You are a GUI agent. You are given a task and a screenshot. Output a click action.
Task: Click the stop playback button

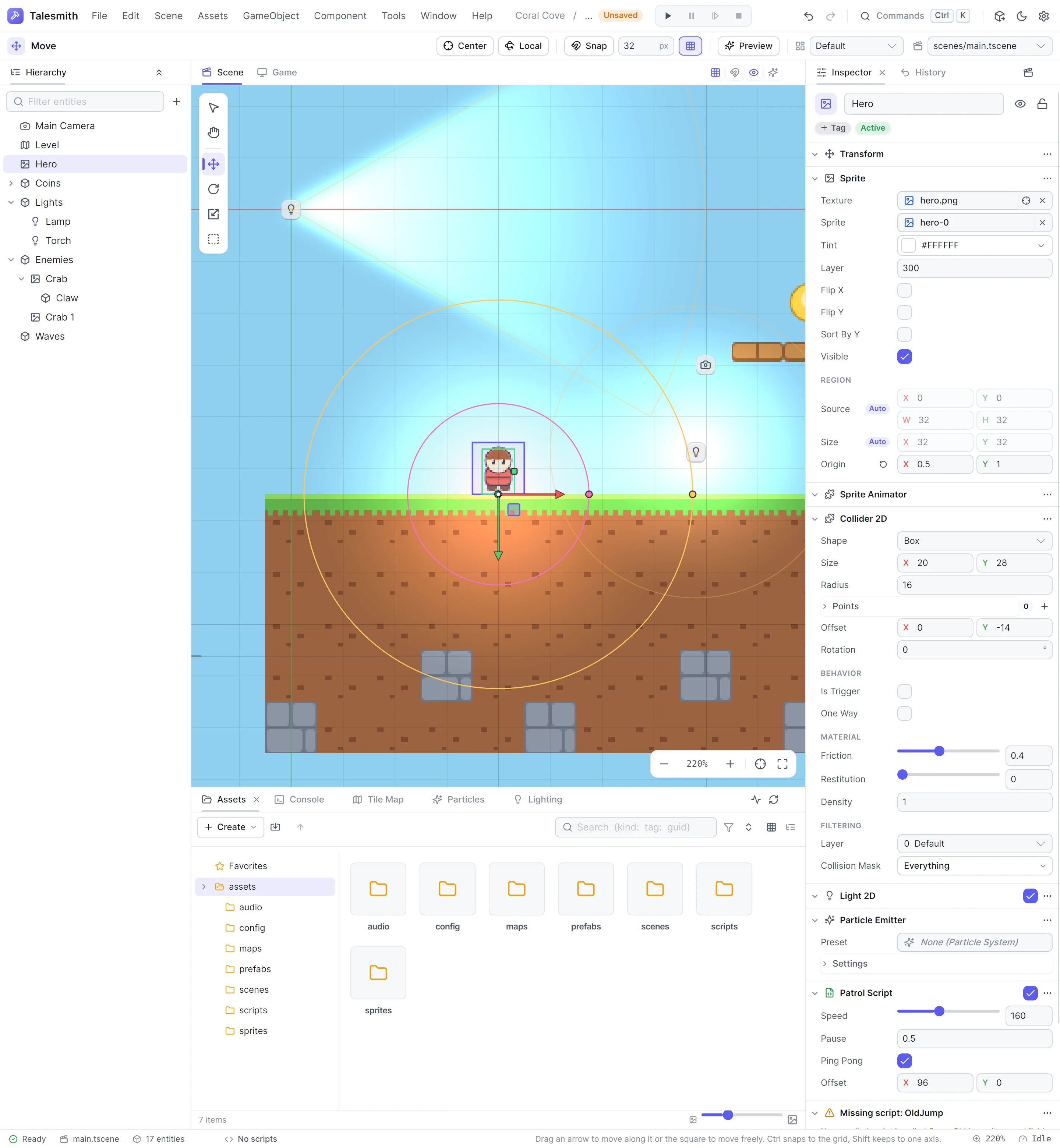click(x=738, y=16)
